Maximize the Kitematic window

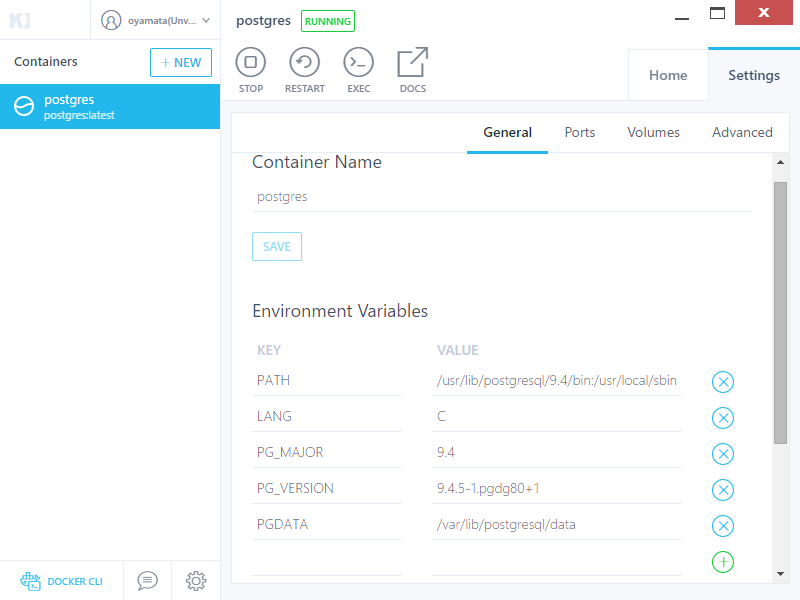717,13
